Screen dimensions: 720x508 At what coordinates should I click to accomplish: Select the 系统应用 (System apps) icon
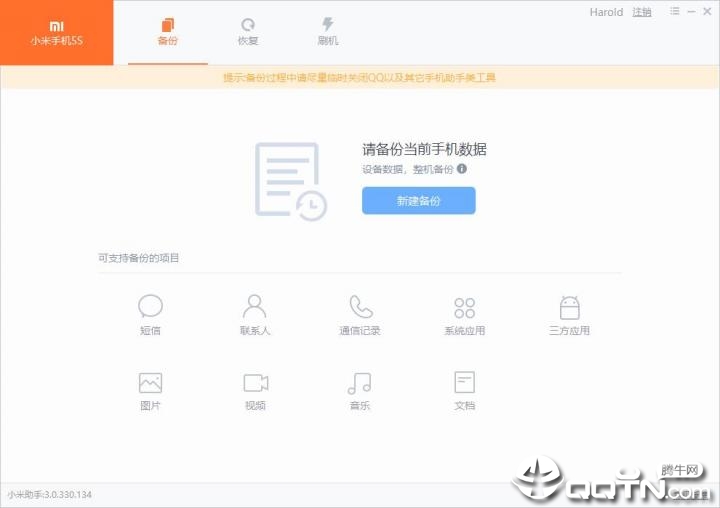pyautogui.click(x=464, y=308)
